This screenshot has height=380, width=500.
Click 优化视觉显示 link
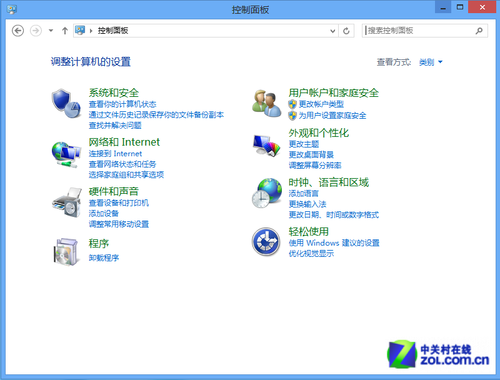tap(311, 253)
